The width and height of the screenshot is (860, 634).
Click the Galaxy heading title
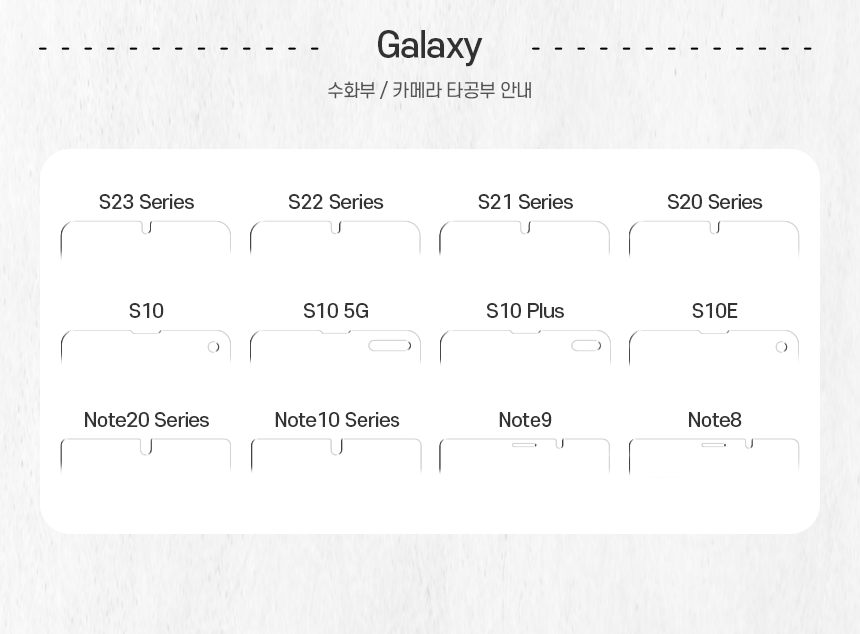pos(429,45)
